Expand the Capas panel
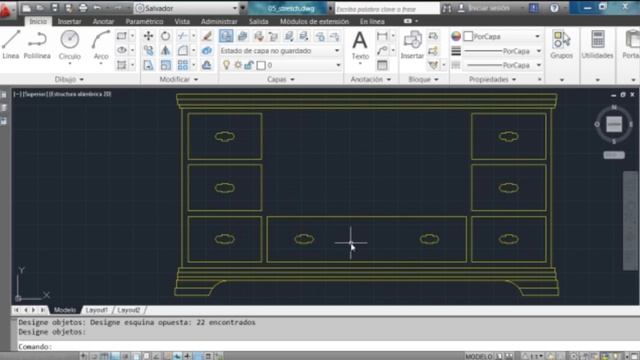This screenshot has height=360, width=640. tap(280, 79)
